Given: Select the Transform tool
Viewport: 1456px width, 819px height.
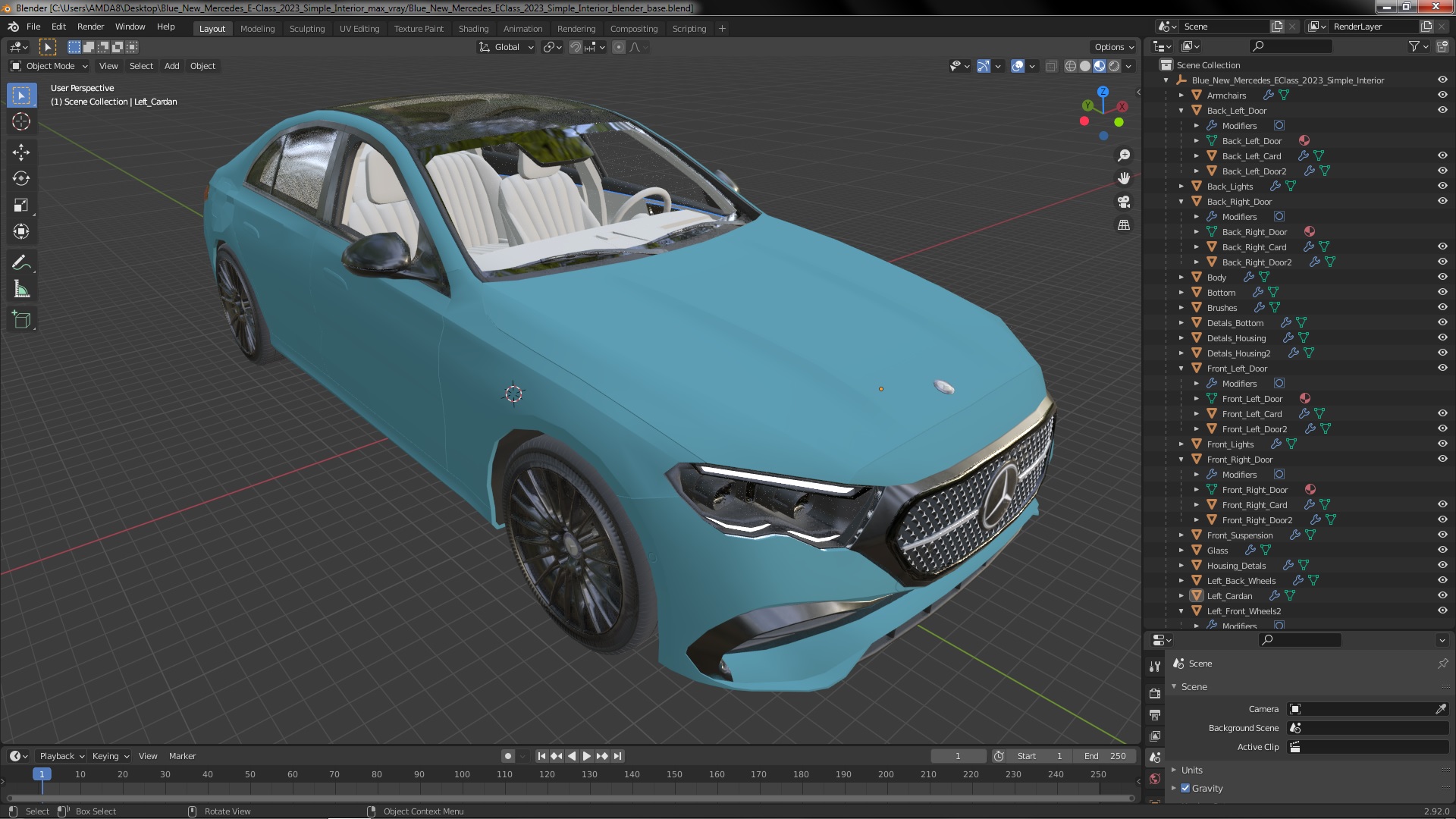Looking at the screenshot, I should pos(21,232).
